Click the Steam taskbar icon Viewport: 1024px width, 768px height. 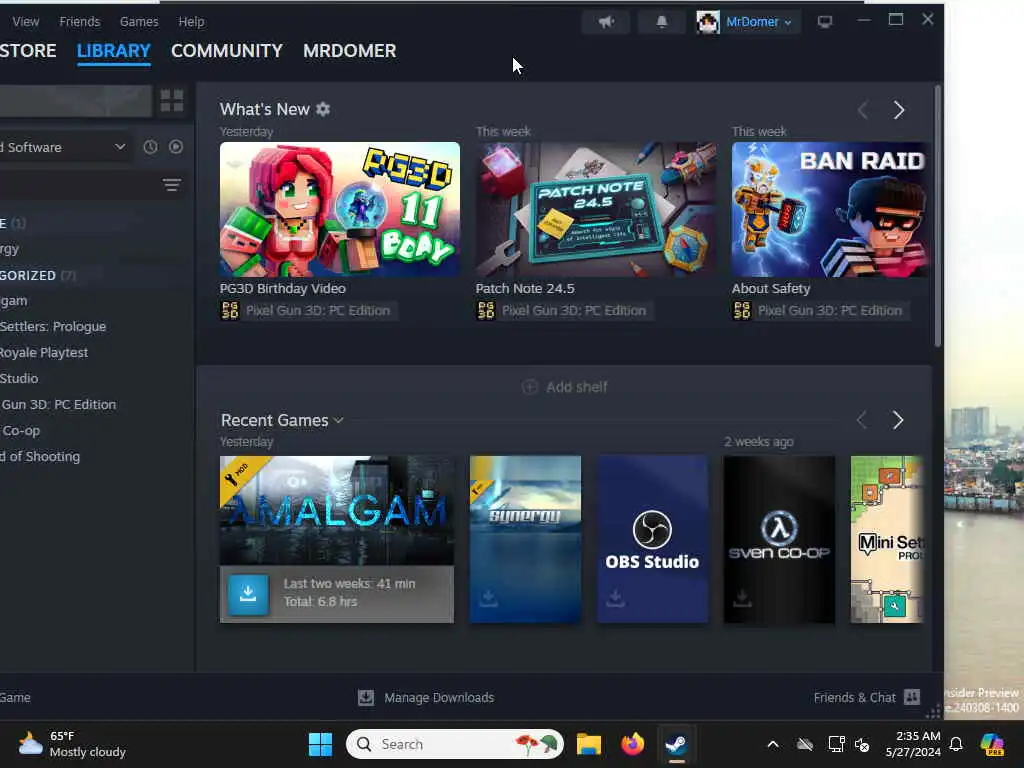coord(676,744)
